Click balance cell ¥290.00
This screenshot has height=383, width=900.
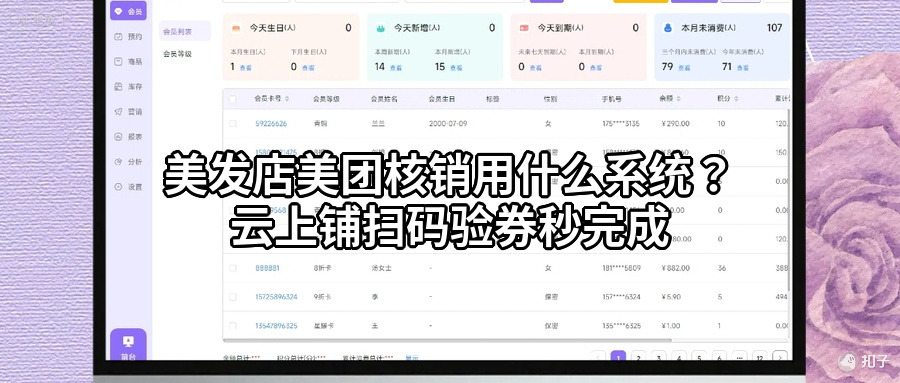coord(675,123)
